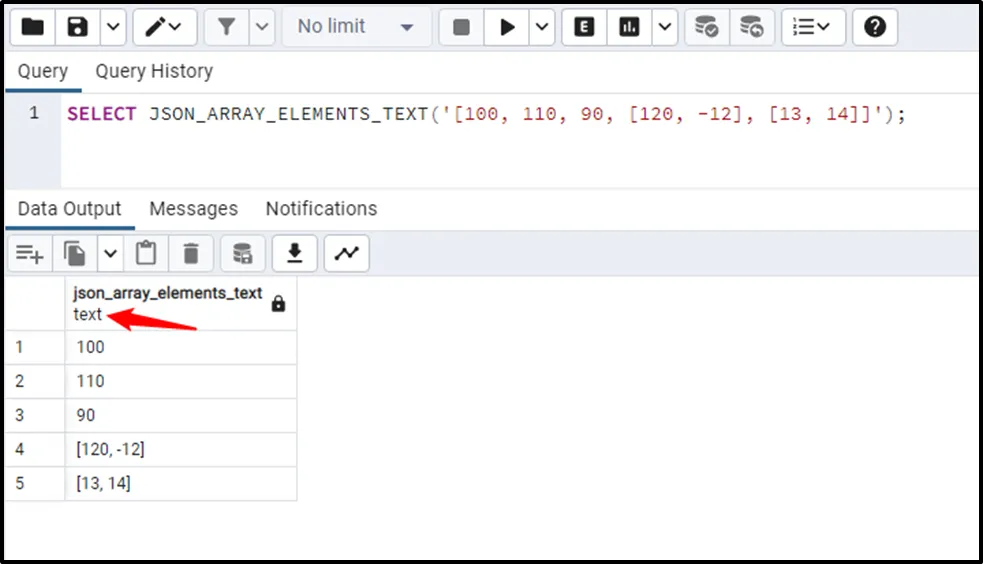
Task: Expand the execute options dropdown arrow
Action: (x=542, y=27)
